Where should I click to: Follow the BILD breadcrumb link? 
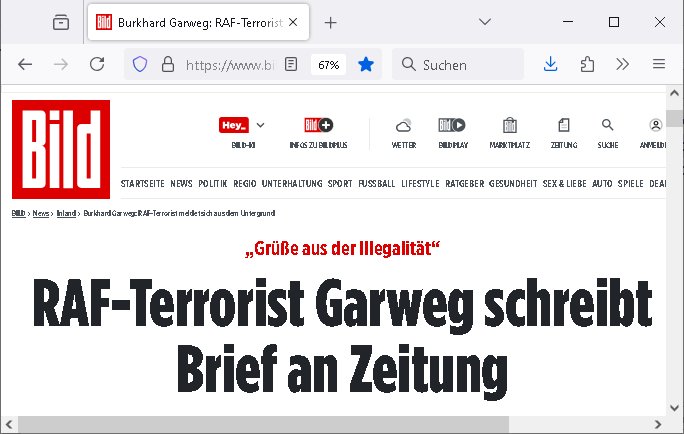tap(18, 213)
